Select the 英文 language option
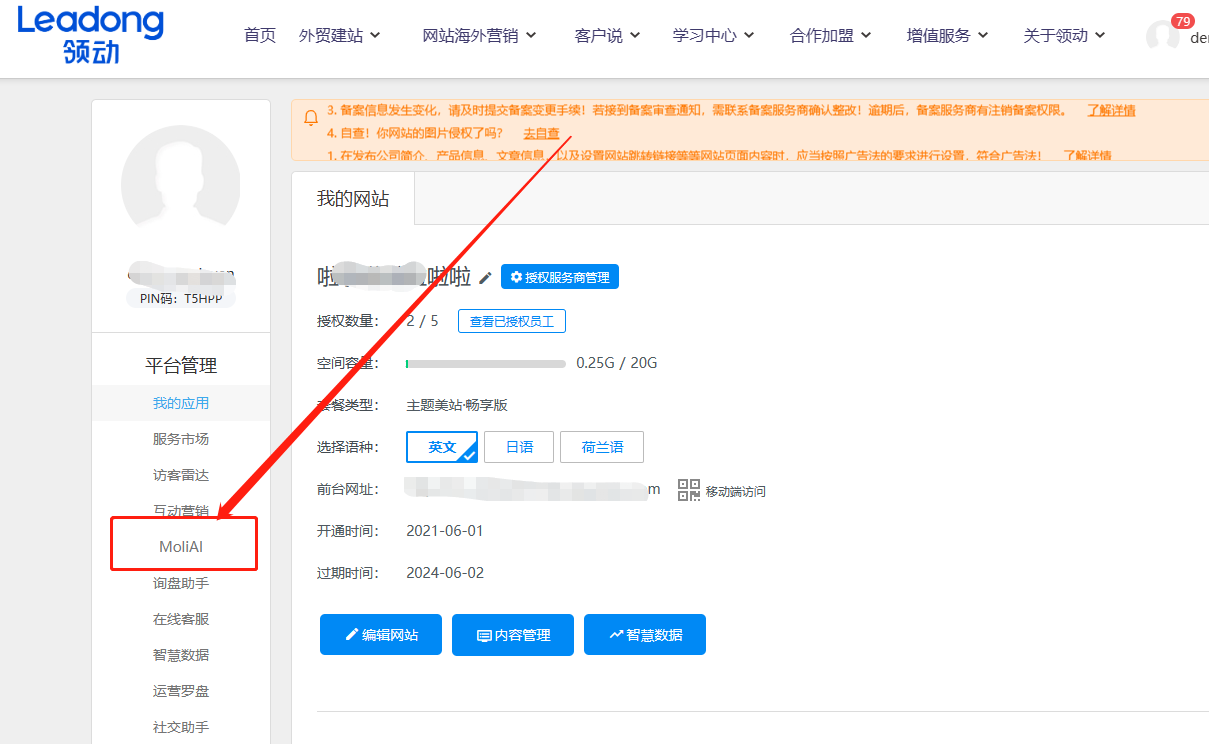Image resolution: width=1209 pixels, height=744 pixels. coord(442,447)
